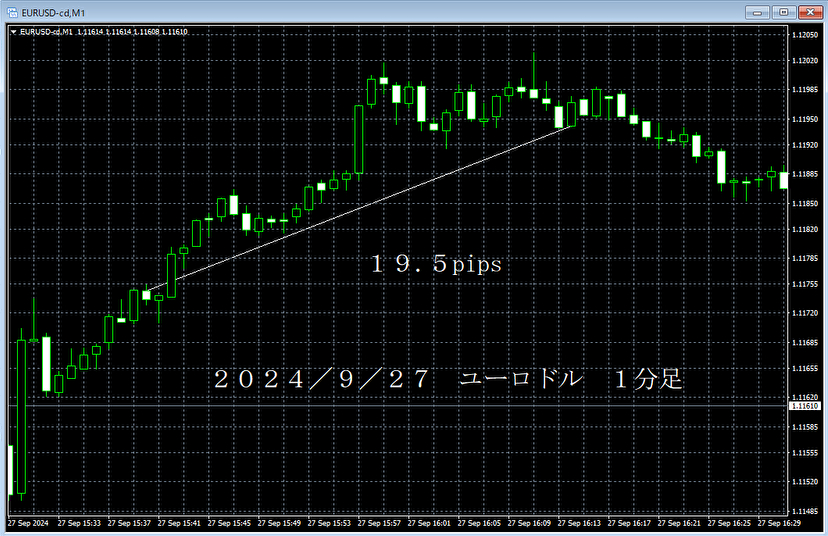Click the 1.11885 price scale label
This screenshot has width=828, height=536.
[x=805, y=174]
